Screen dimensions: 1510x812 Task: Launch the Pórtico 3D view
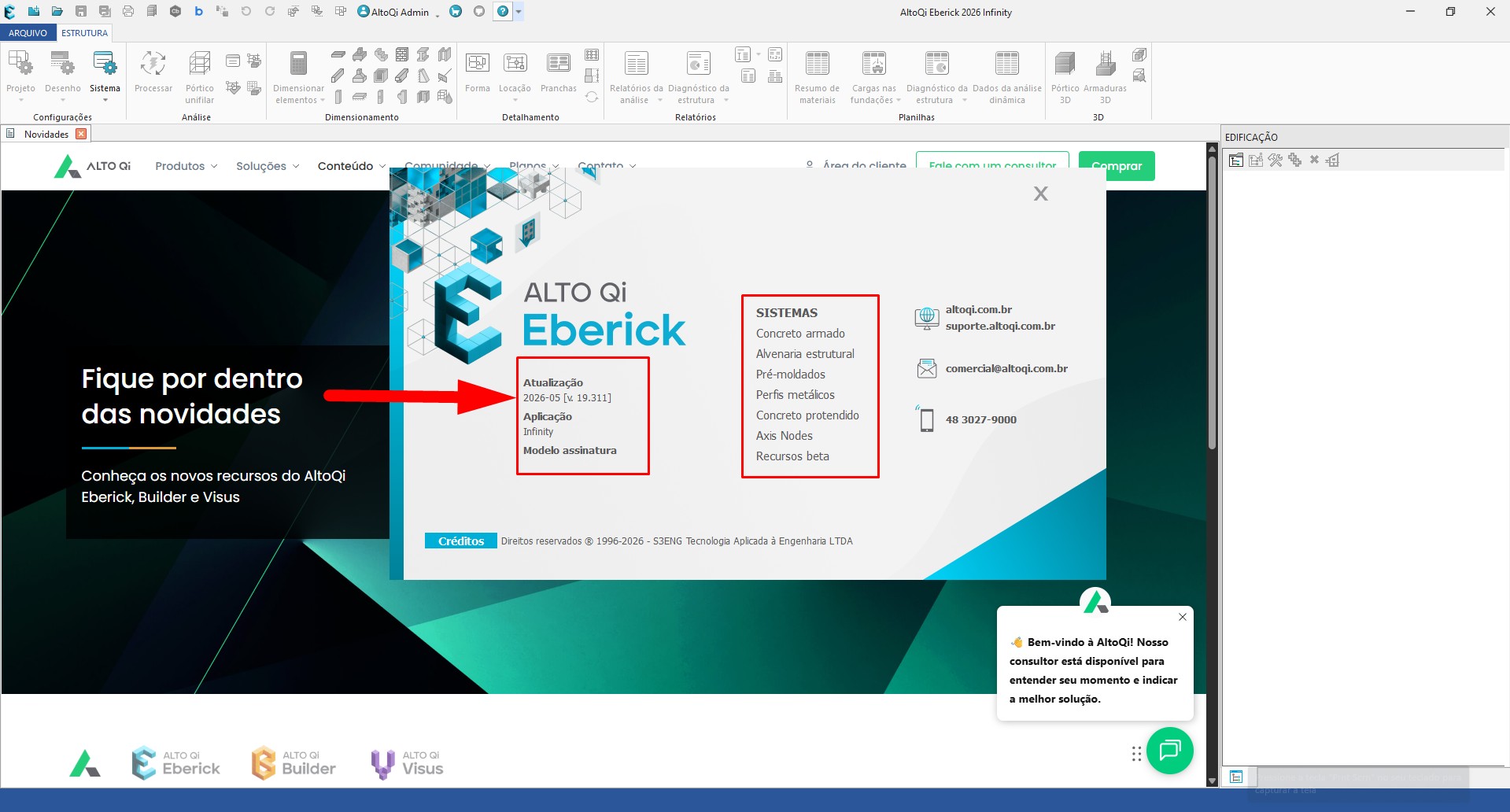(1065, 77)
